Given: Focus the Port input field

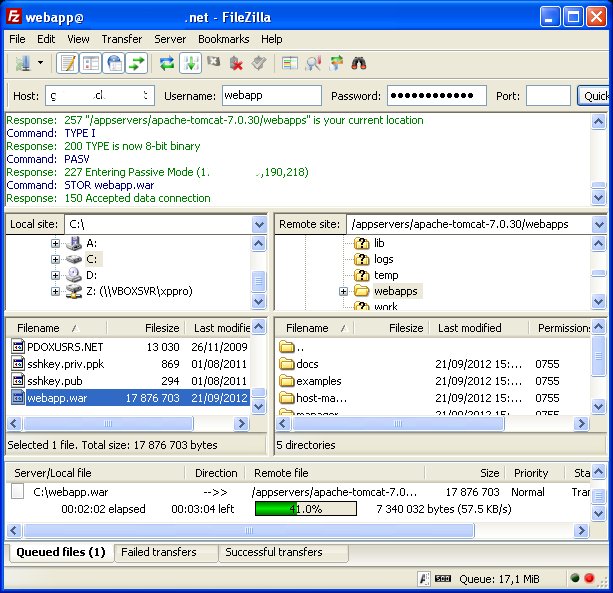Looking at the screenshot, I should 548,96.
